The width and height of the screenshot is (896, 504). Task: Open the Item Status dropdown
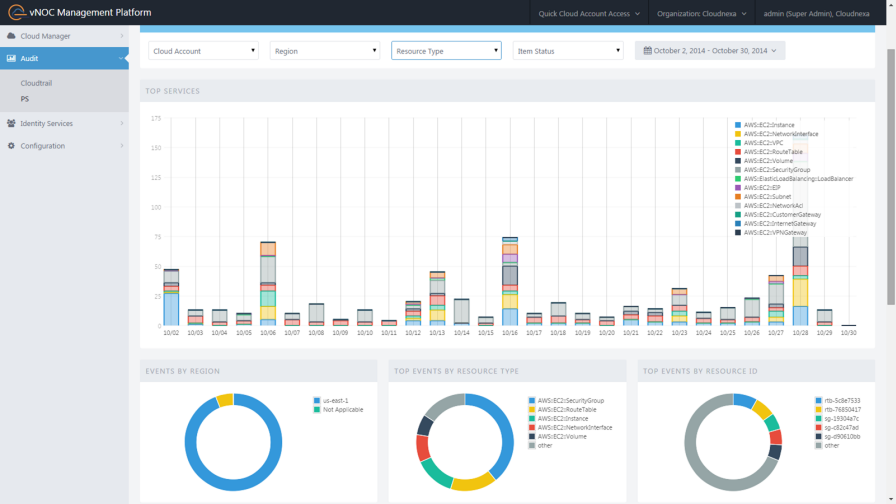click(568, 51)
